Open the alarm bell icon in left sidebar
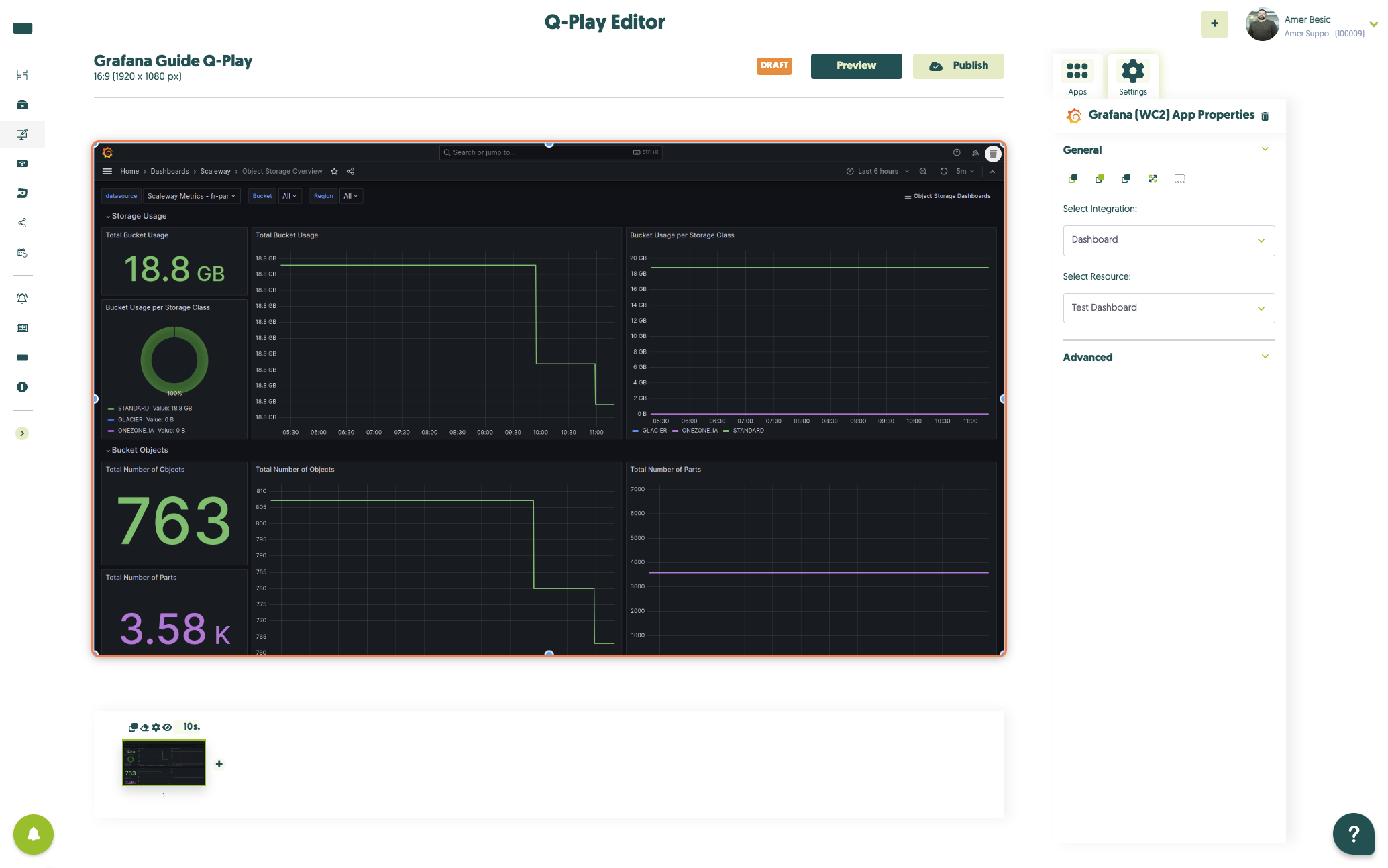This screenshot has width=1388, height=868. pos(22,299)
